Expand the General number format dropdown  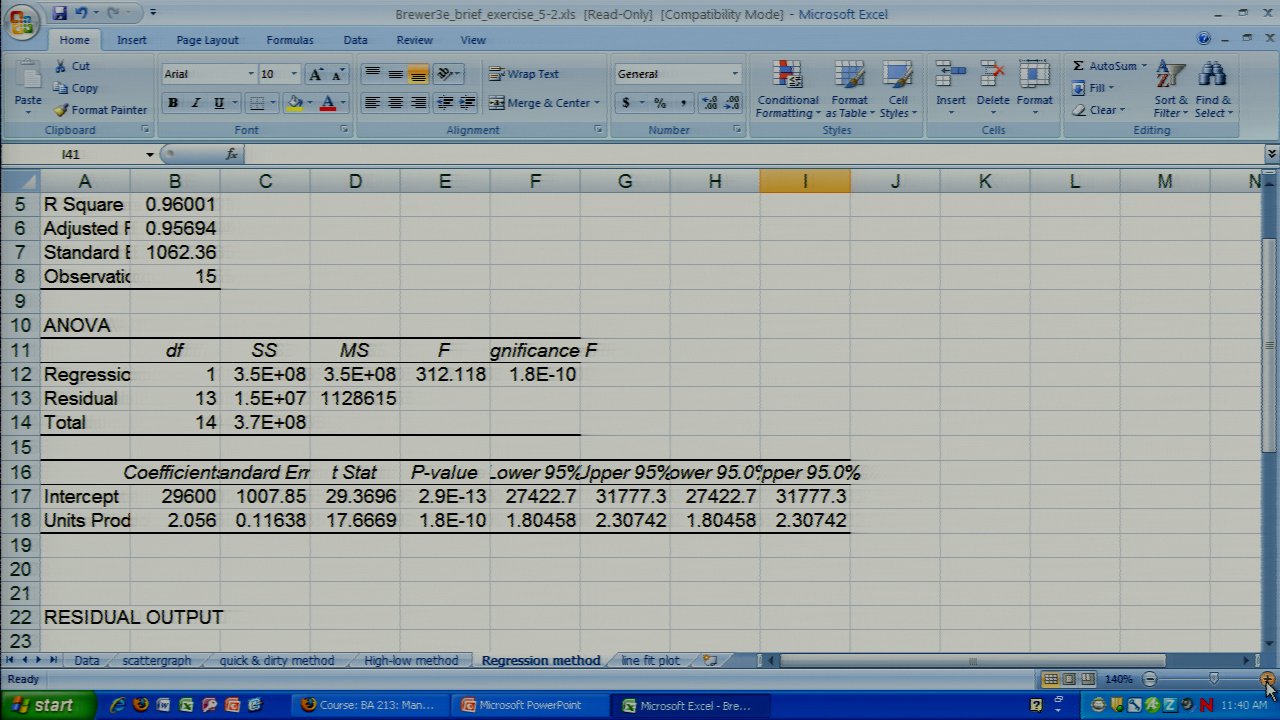734,74
